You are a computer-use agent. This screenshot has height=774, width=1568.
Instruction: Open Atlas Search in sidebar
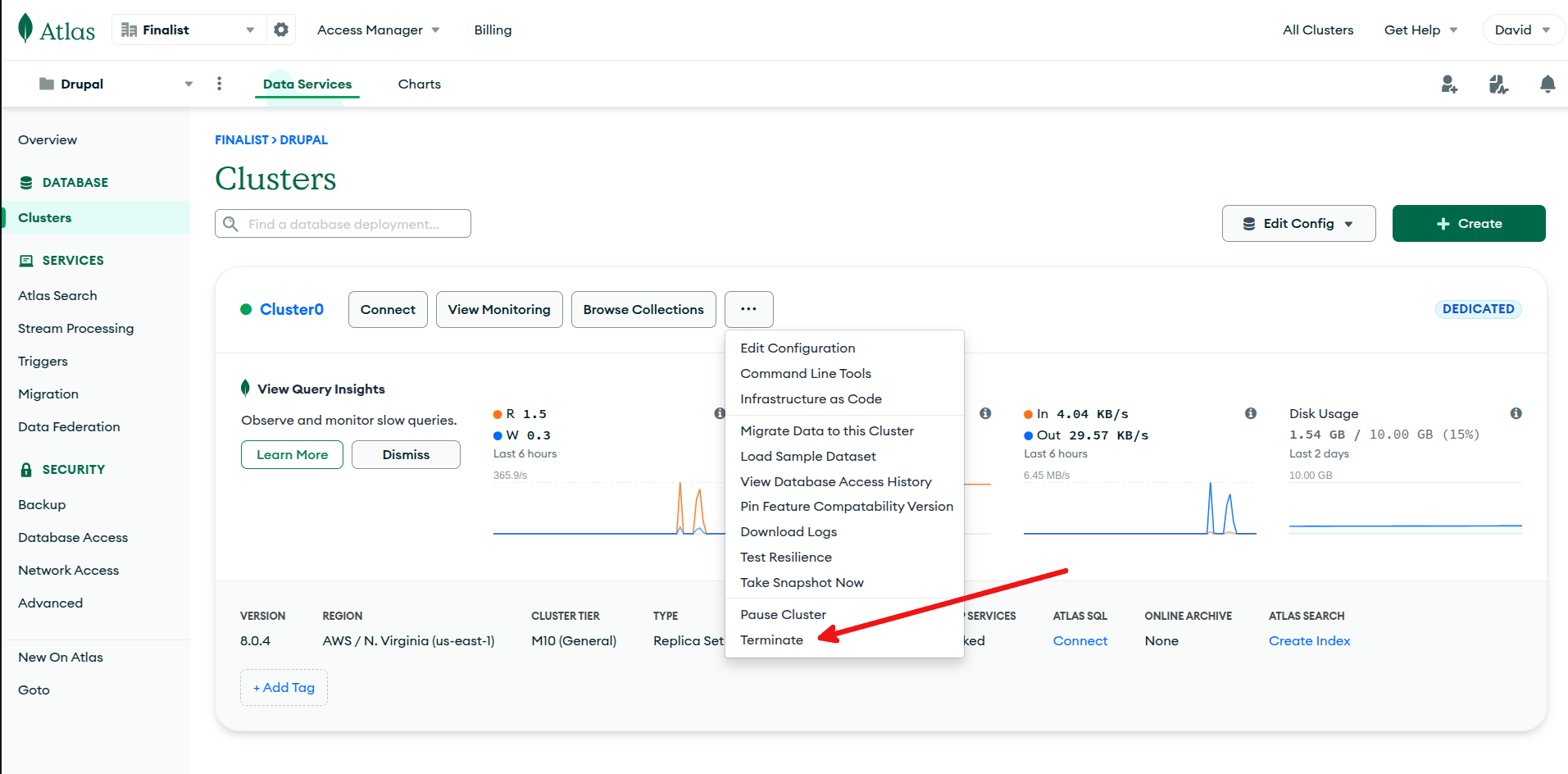[x=57, y=295]
